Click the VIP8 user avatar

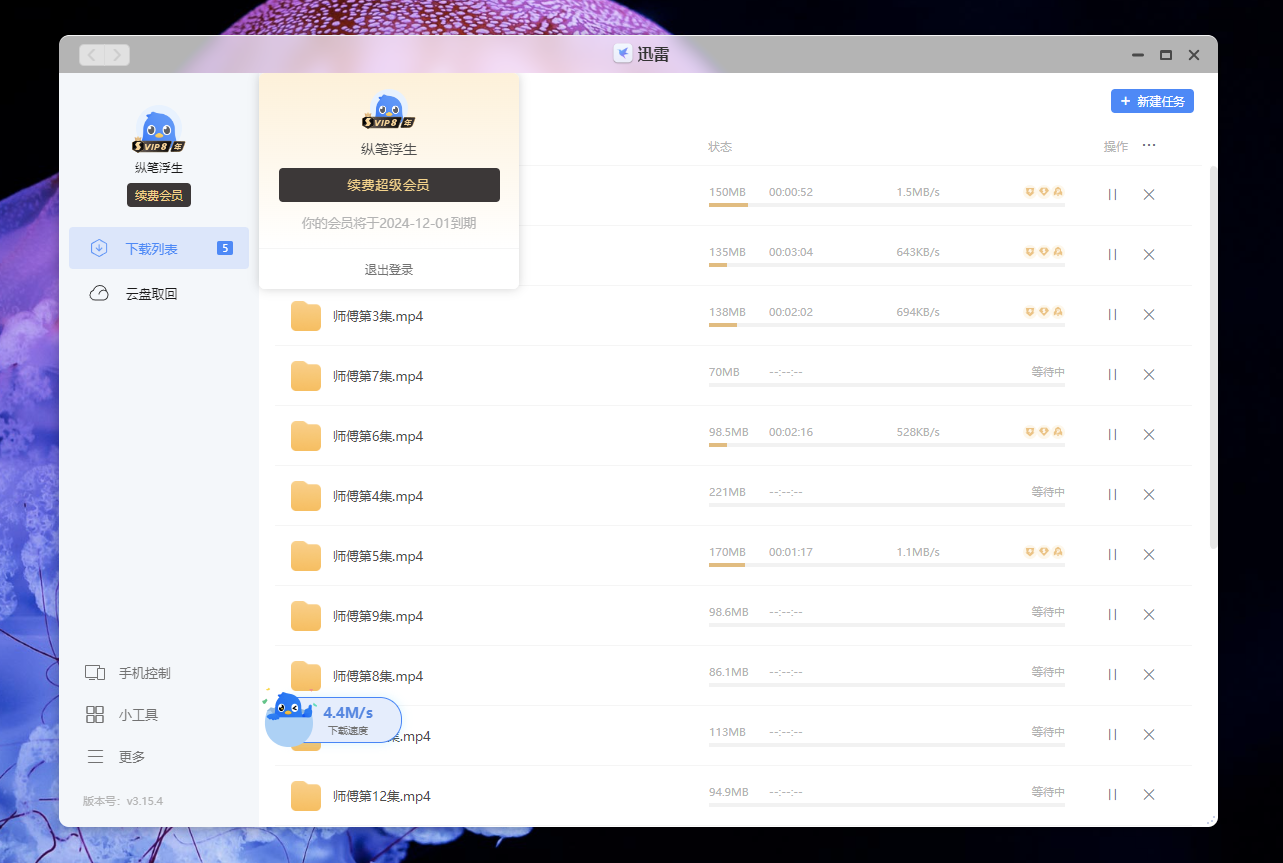pyautogui.click(x=158, y=129)
